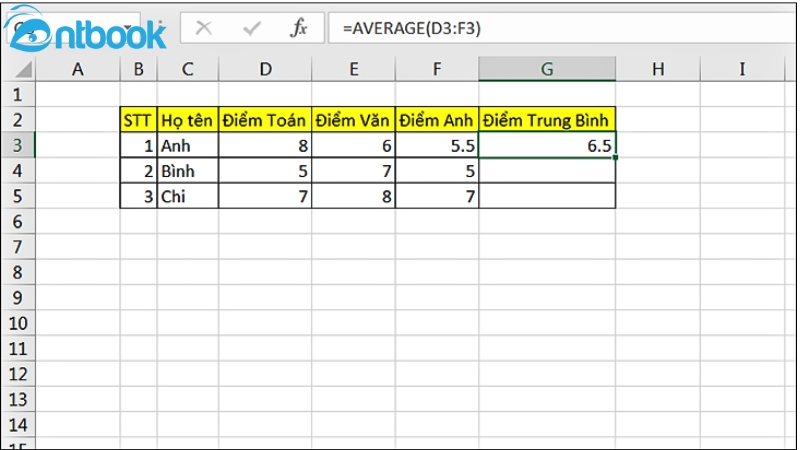
Task: Select Anh's Điểm Văn score 6
Action: tap(353, 145)
